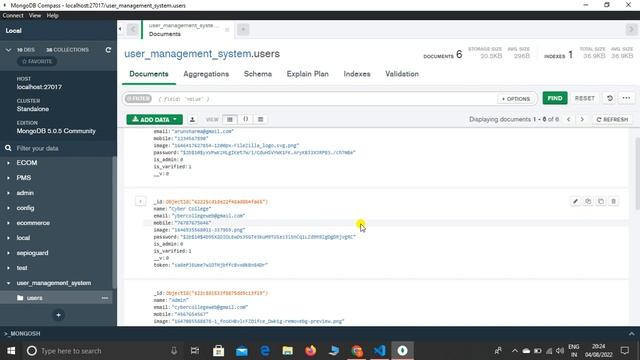
Task: Open the Explain Plan tab
Action: pyautogui.click(x=307, y=74)
